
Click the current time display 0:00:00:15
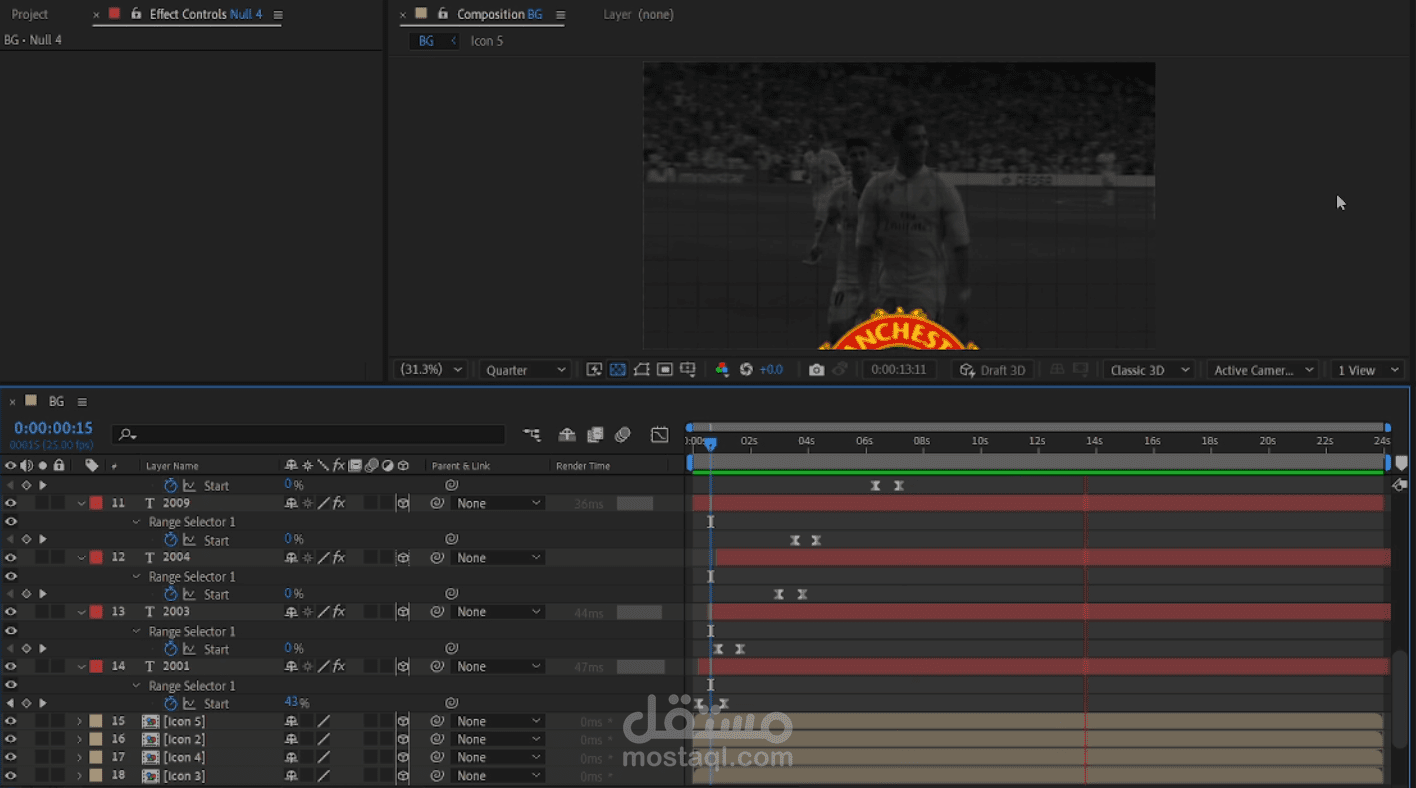point(53,428)
